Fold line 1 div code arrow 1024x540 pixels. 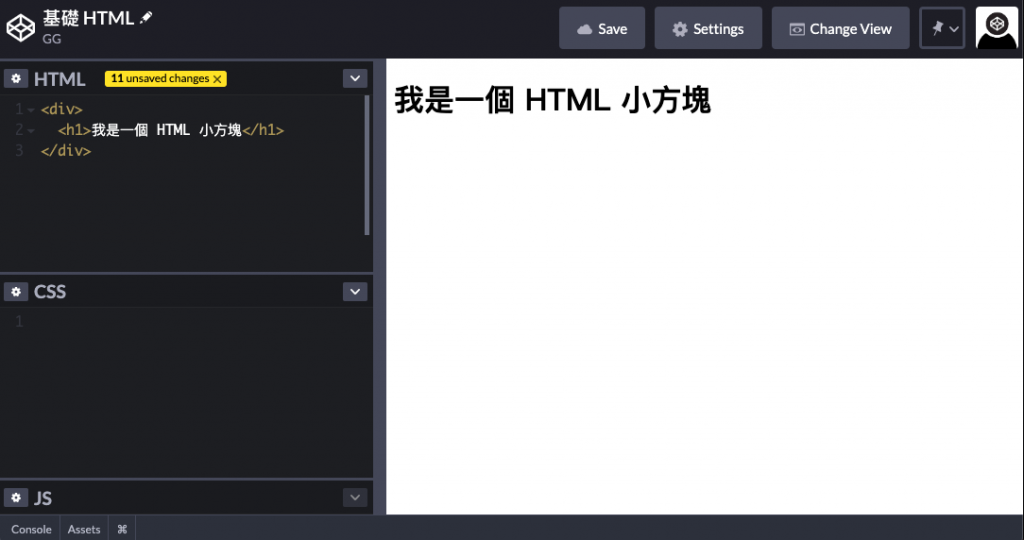tap(31, 110)
